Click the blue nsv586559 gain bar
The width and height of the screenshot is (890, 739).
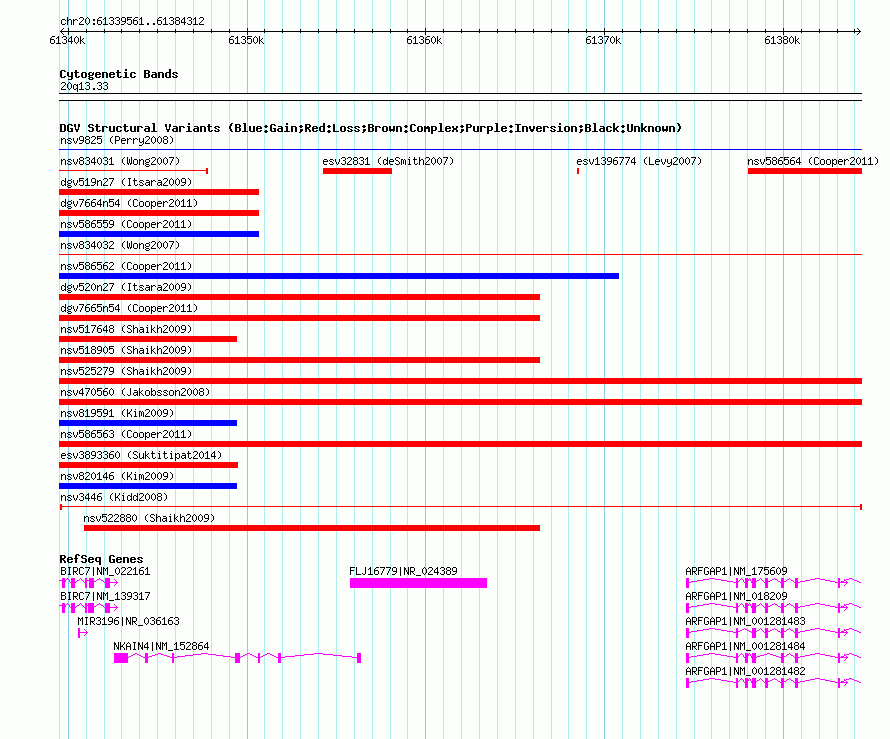click(x=159, y=234)
